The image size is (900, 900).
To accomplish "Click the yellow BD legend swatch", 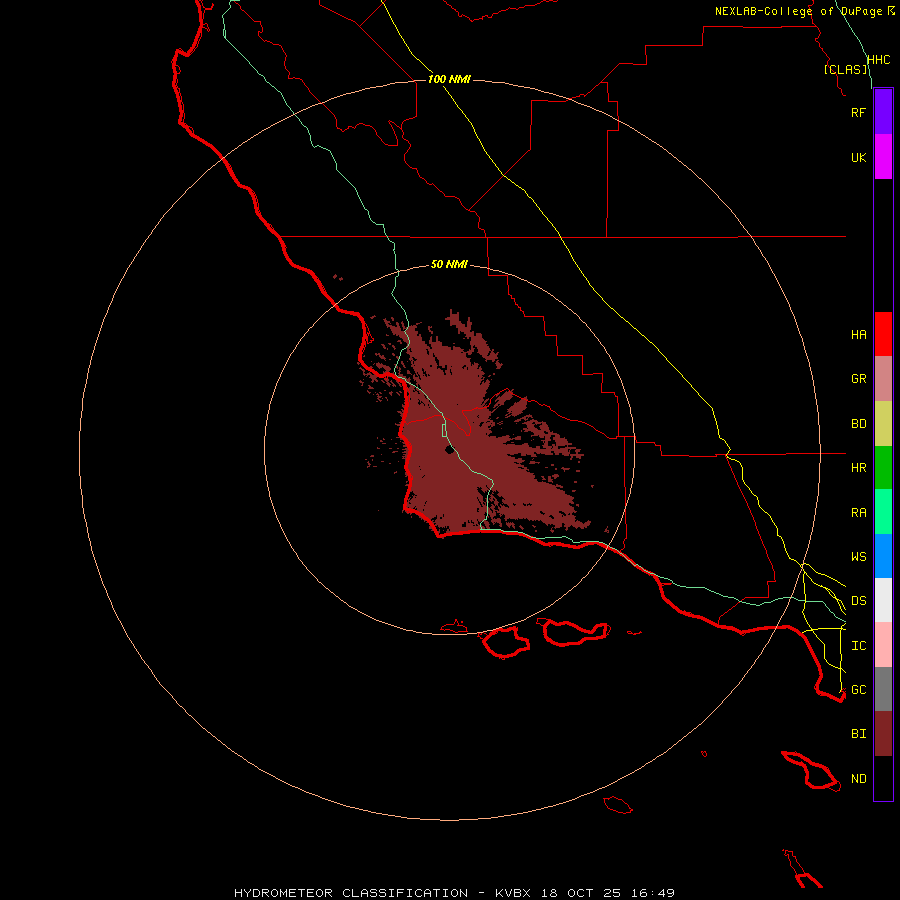I will (883, 424).
